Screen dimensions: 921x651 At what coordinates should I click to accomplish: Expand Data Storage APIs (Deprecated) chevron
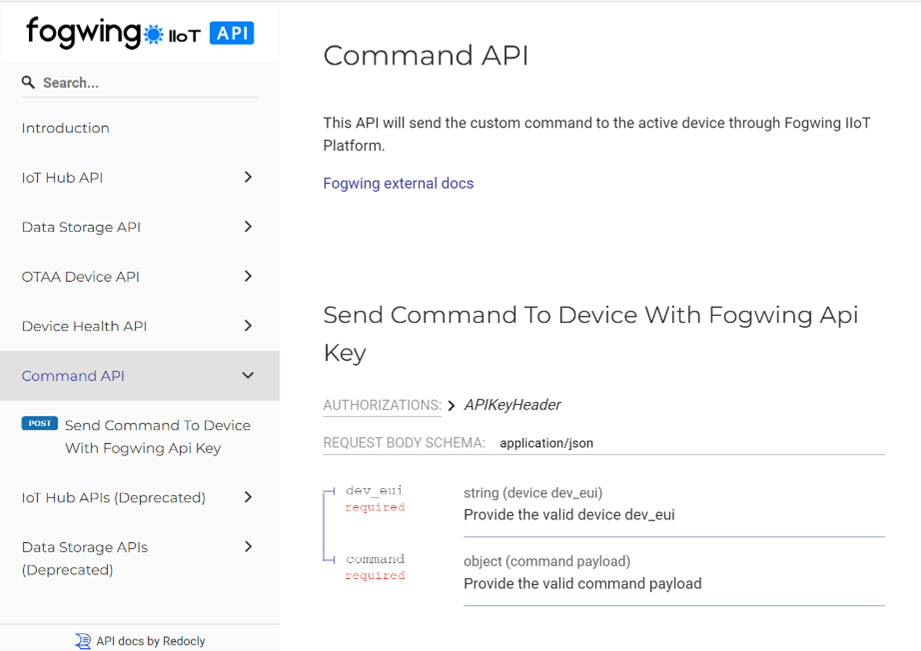[x=248, y=546]
